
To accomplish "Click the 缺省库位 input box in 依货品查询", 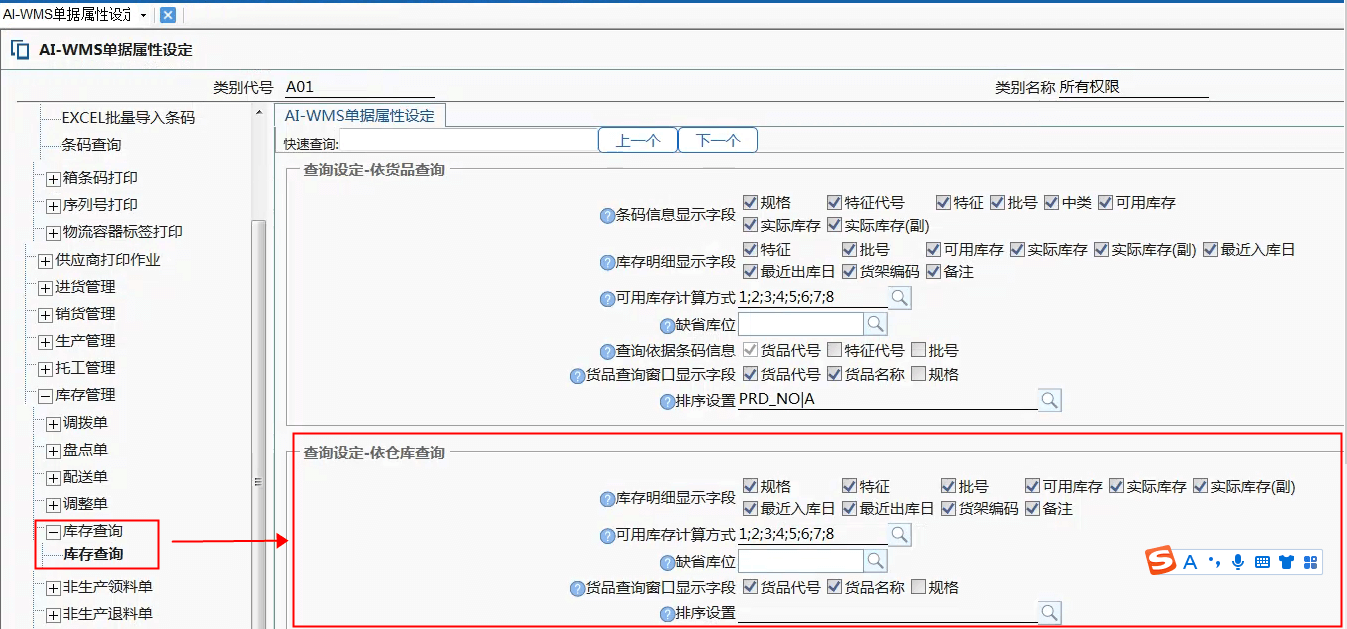I will 800,323.
